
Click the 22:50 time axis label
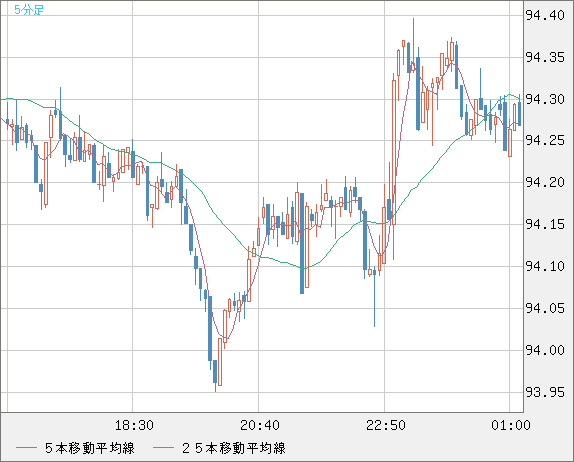tap(386, 425)
